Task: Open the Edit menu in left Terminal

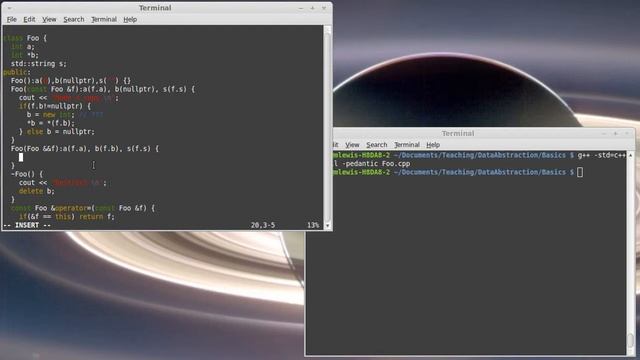Action: 29,19
